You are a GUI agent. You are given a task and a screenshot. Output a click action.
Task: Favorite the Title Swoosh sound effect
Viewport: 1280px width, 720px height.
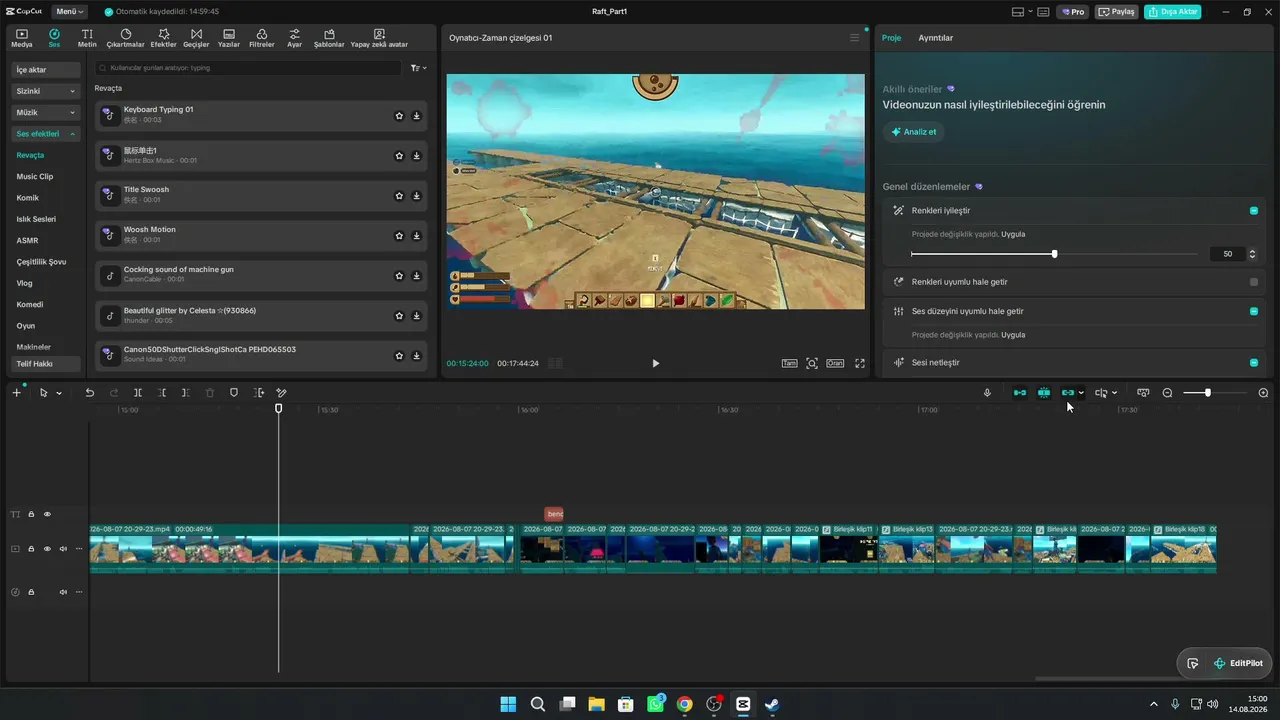[399, 196]
